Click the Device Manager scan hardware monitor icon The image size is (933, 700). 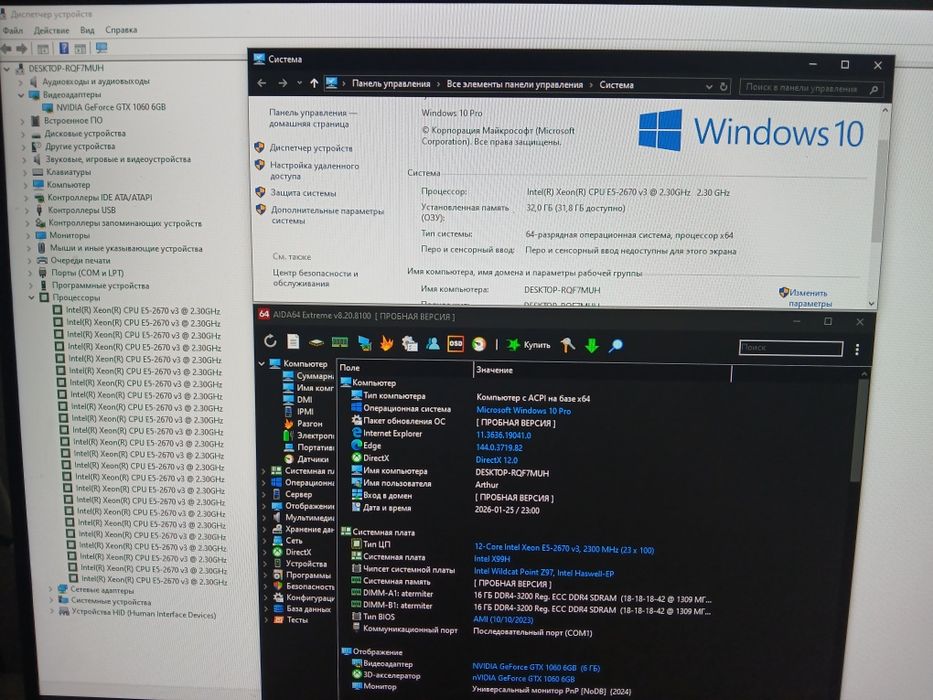[x=102, y=48]
